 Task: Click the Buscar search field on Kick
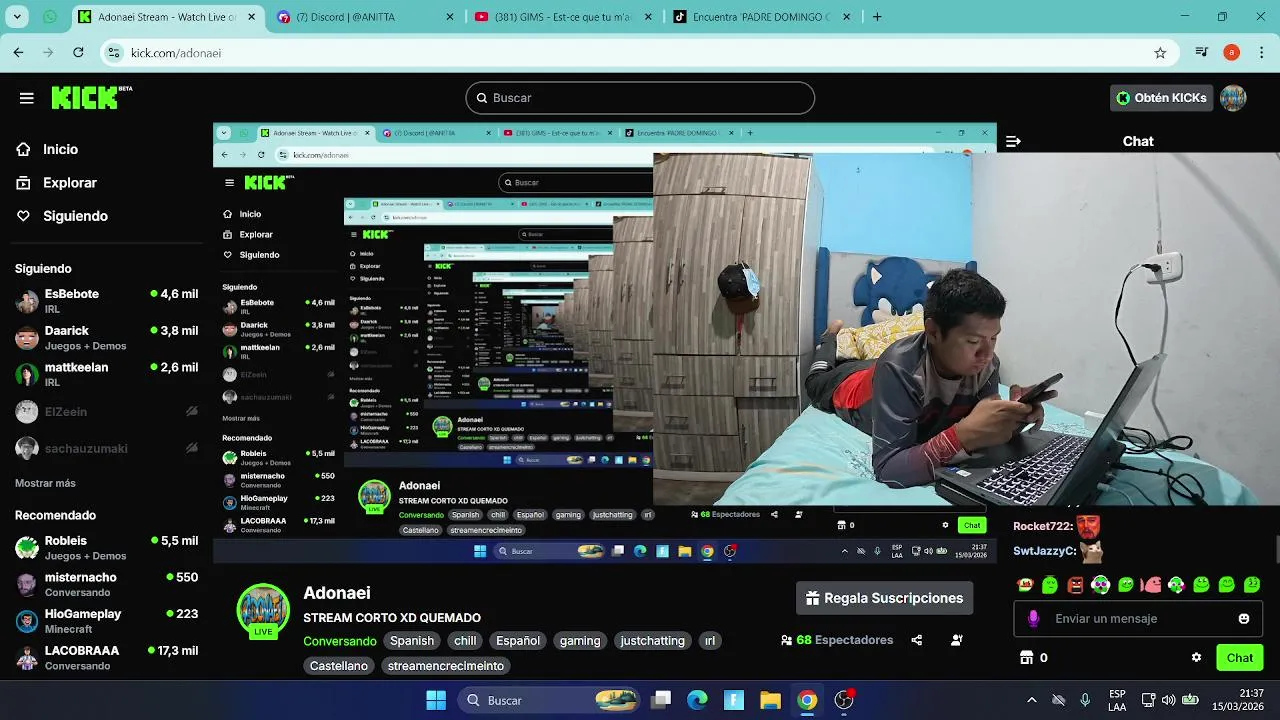coord(640,98)
